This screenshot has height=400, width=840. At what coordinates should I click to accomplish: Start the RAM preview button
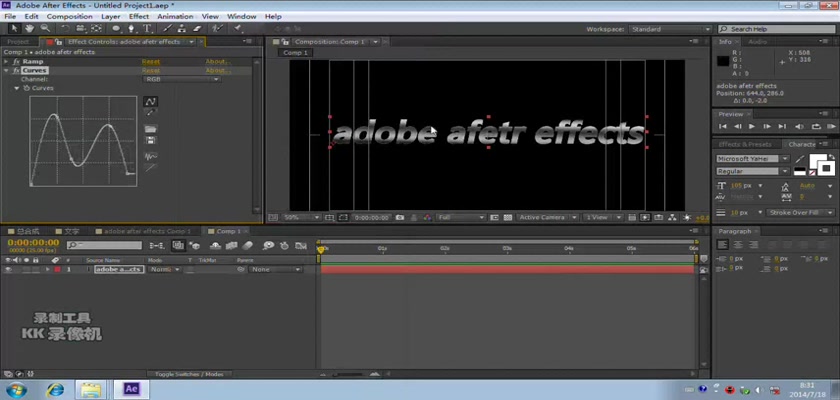click(831, 126)
